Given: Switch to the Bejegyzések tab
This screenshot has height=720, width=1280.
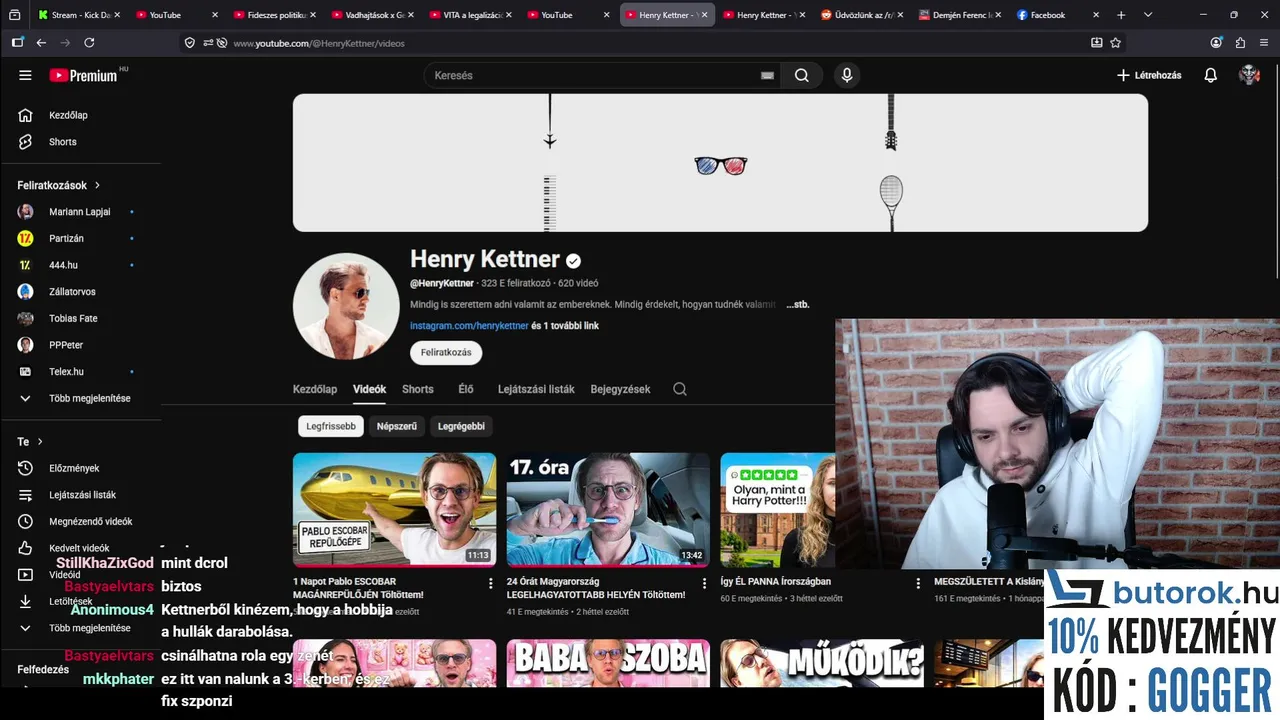Looking at the screenshot, I should (x=620, y=389).
